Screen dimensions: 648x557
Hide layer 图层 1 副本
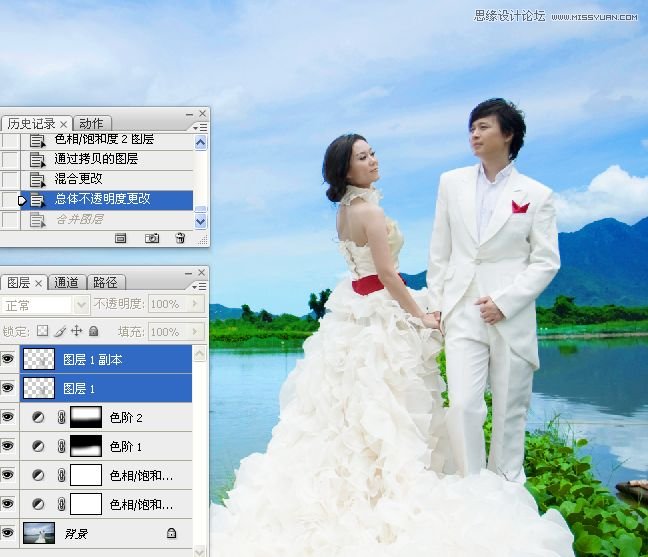point(8,359)
